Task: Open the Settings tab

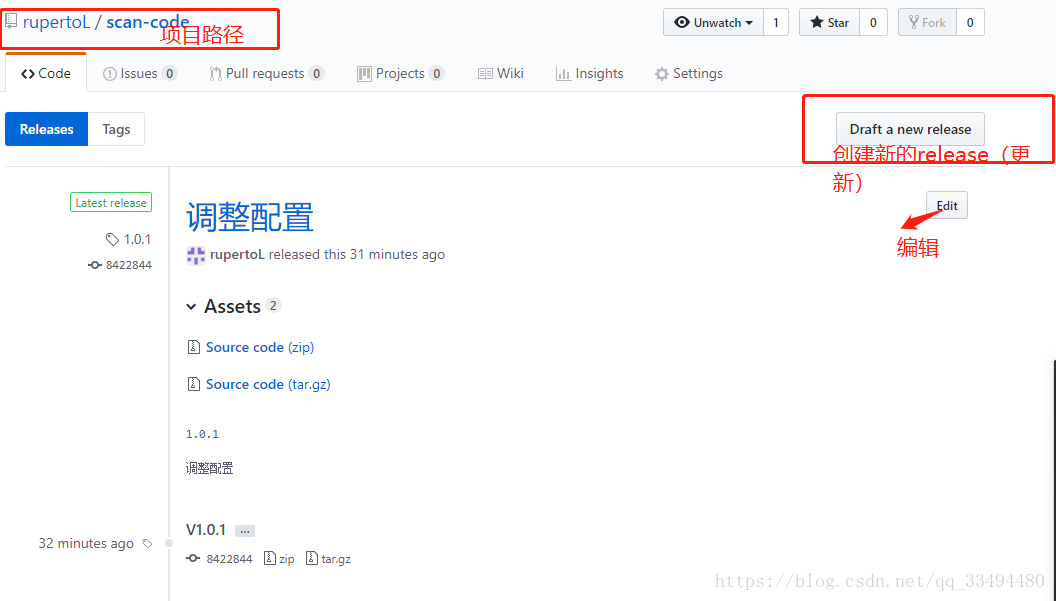Action: coord(689,73)
